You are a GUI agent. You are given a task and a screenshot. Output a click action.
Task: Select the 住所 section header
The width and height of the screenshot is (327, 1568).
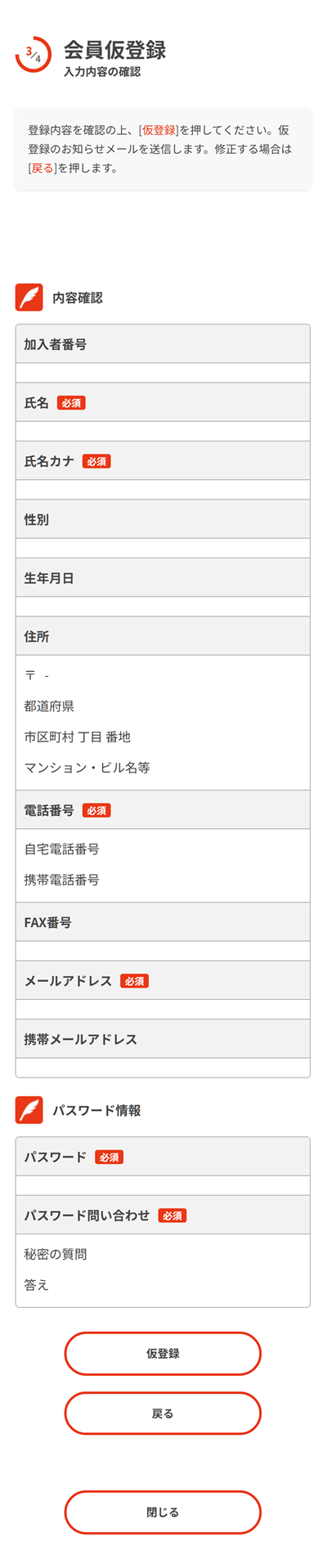click(x=163, y=636)
